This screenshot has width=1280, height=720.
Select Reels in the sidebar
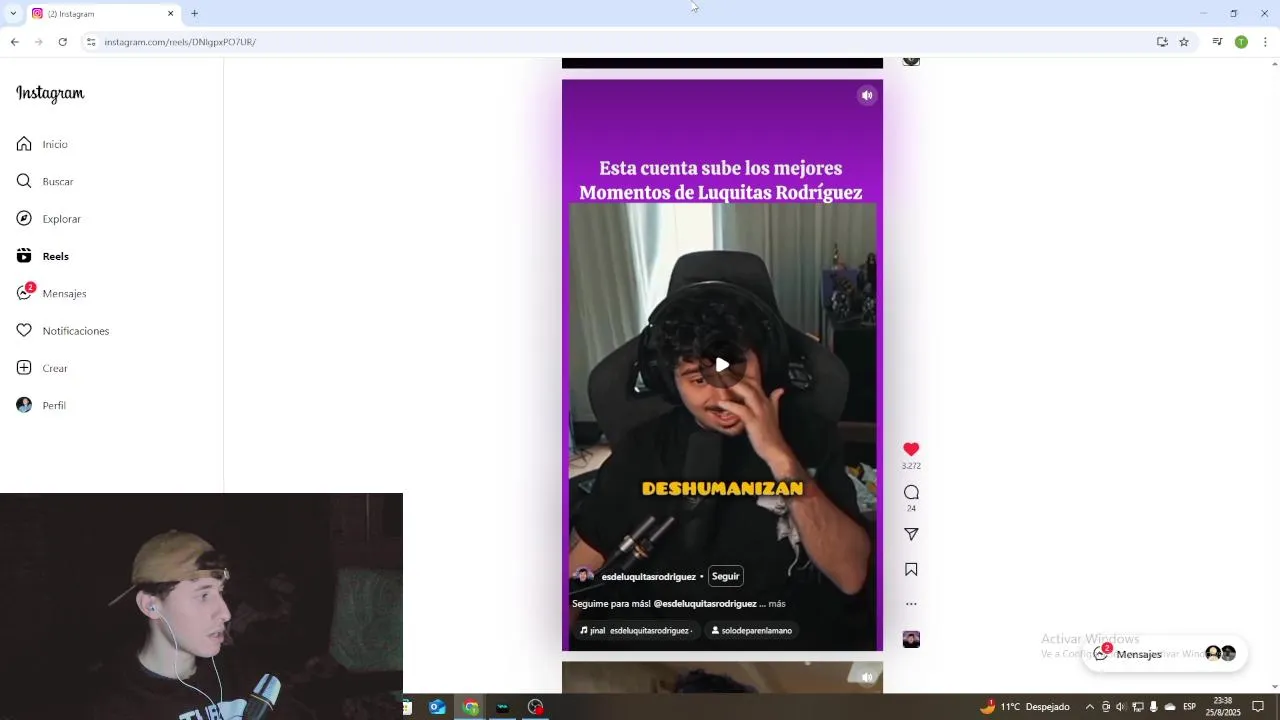click(x=42, y=256)
